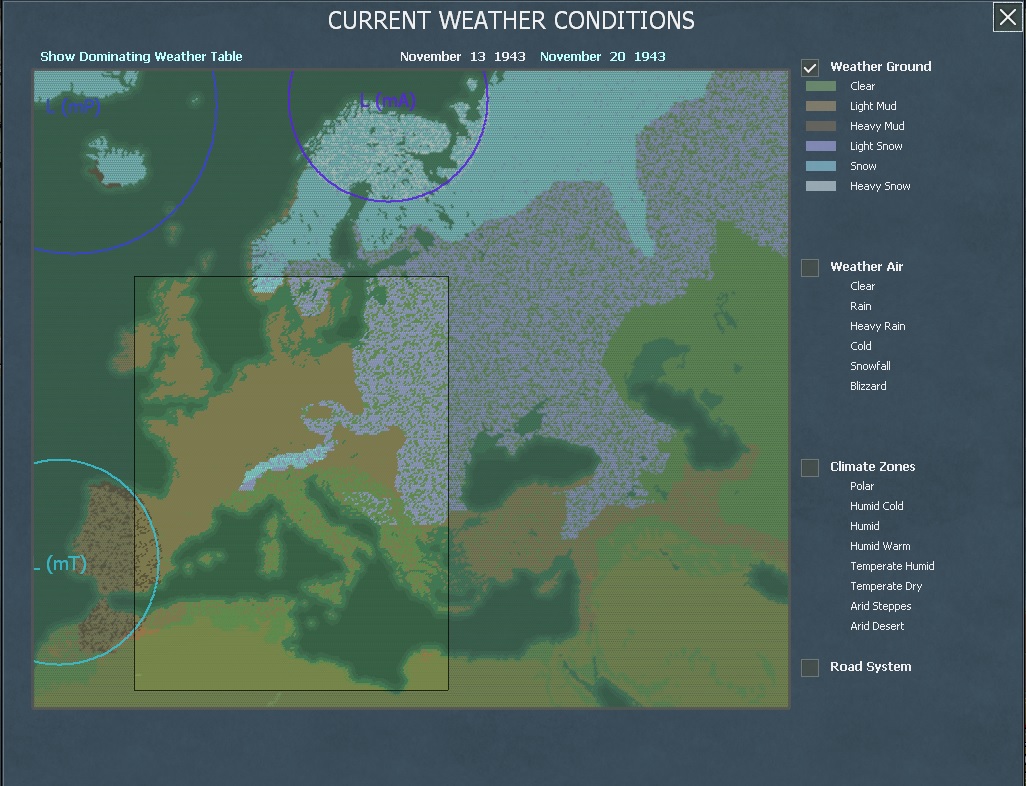Enable the Climate Zones checkbox

pos(809,467)
